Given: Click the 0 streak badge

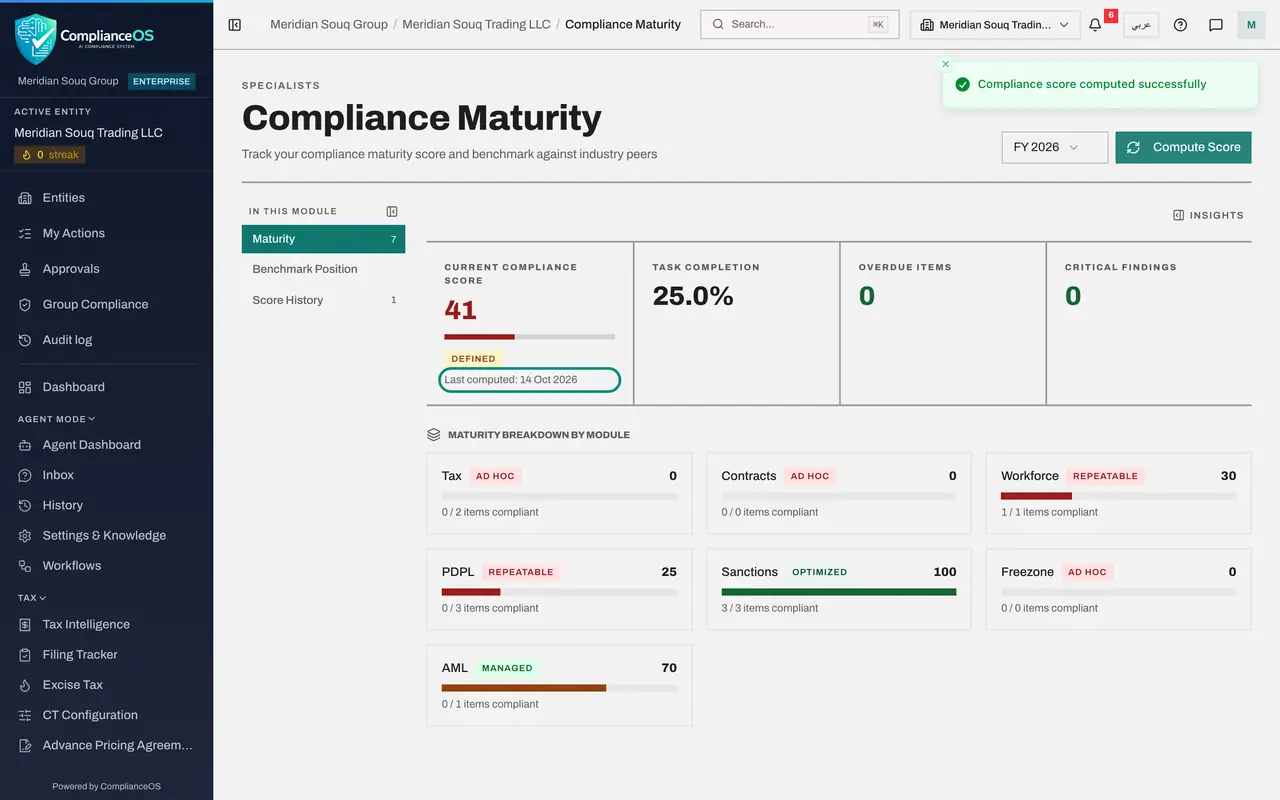Looking at the screenshot, I should pos(50,155).
